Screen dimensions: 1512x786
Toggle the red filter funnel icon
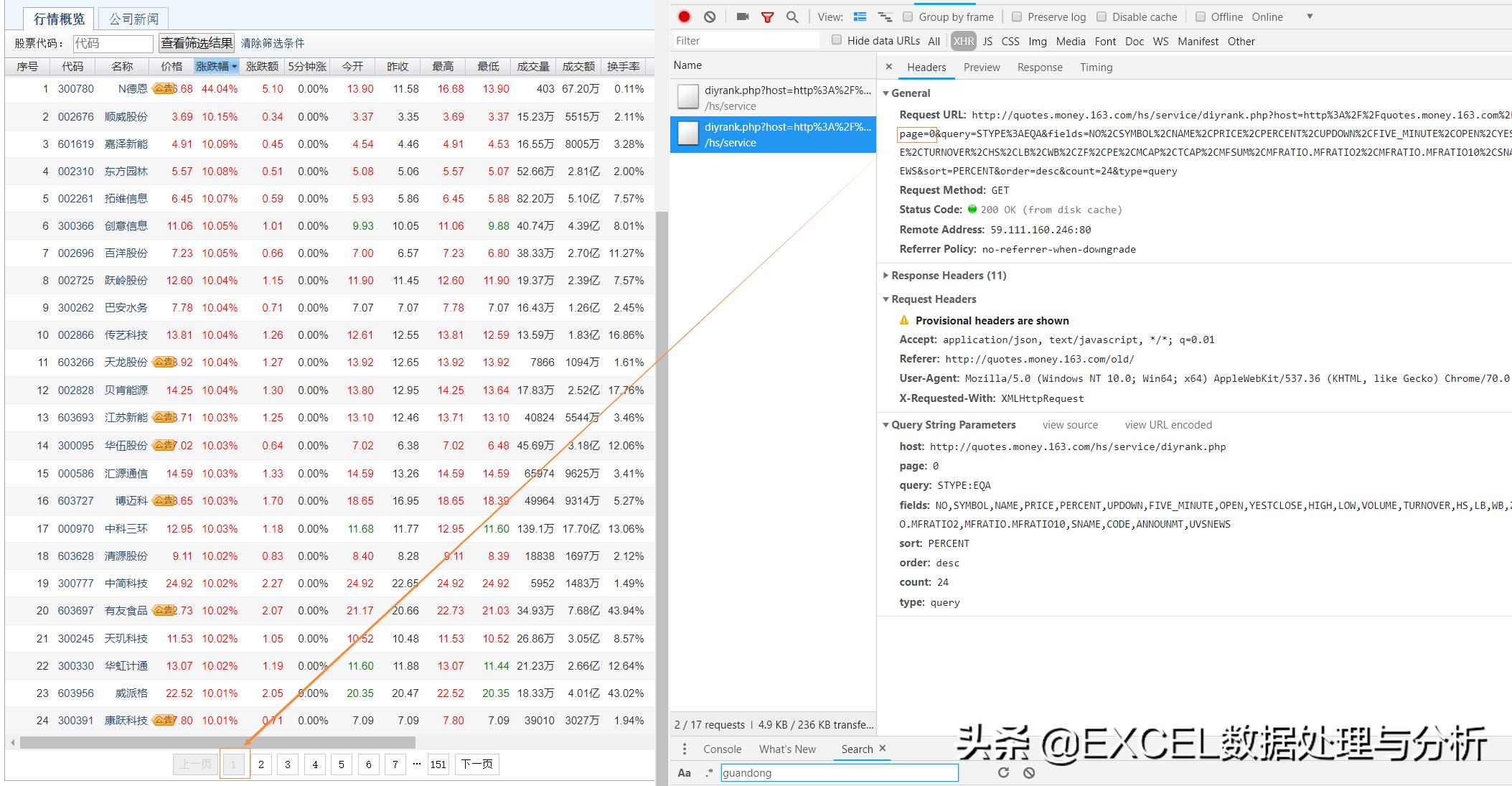(x=768, y=17)
